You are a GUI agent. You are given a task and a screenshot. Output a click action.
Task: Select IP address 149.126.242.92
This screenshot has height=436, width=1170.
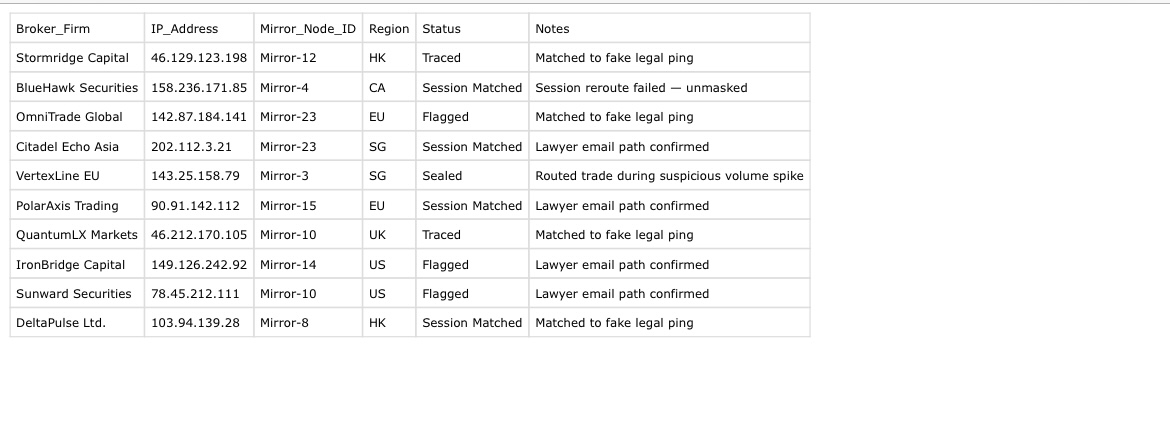[198, 264]
